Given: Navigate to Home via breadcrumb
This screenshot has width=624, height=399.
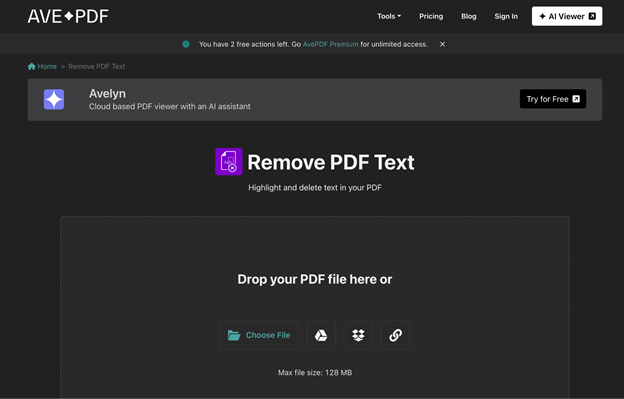Looking at the screenshot, I should [42, 66].
